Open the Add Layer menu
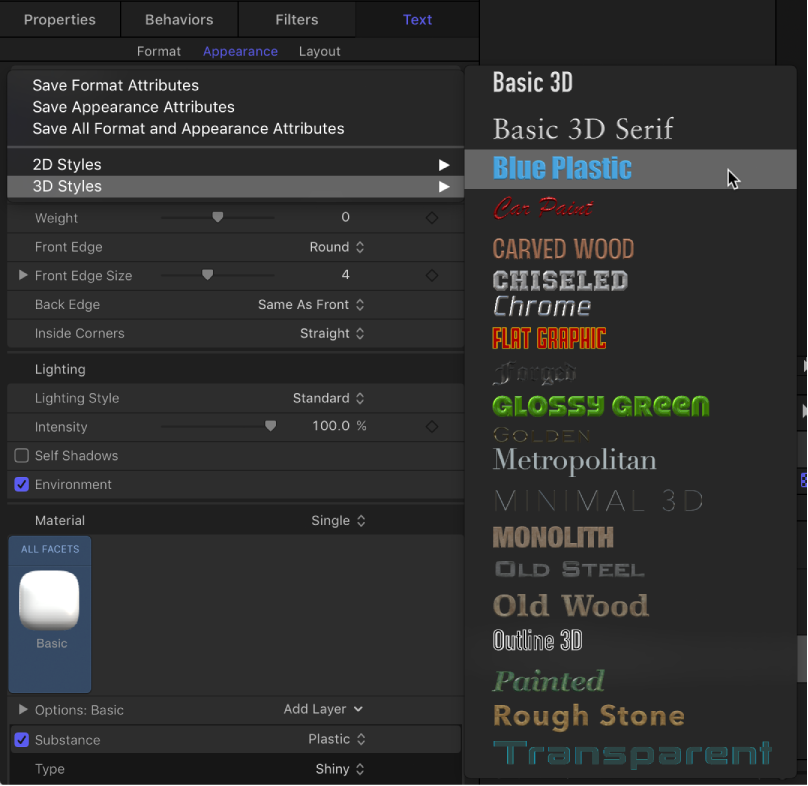 tap(322, 708)
